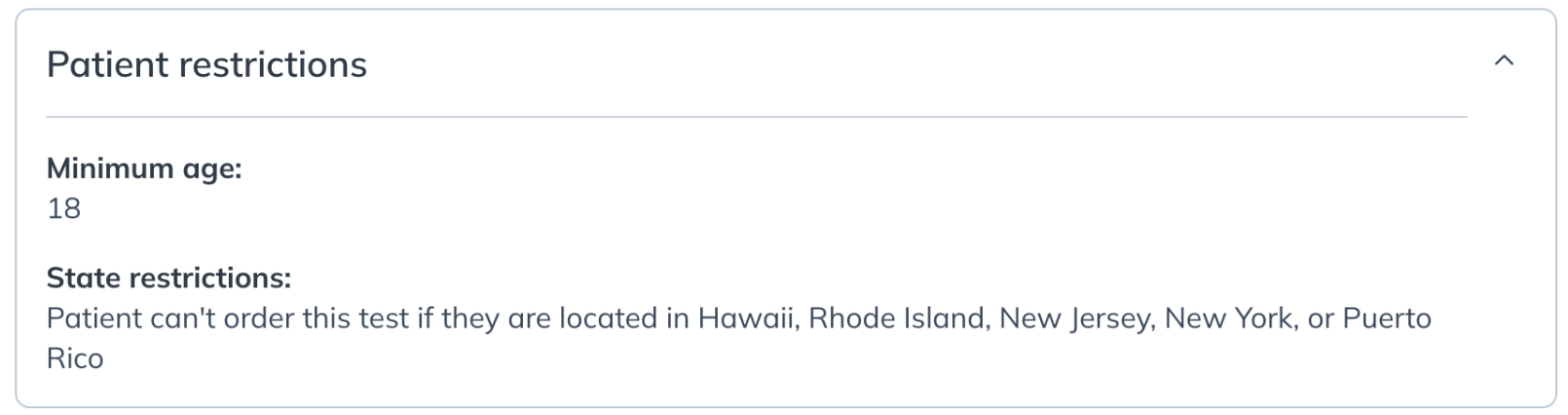The image size is (1568, 415).
Task: Click the minimum age value 18
Action: click(64, 208)
